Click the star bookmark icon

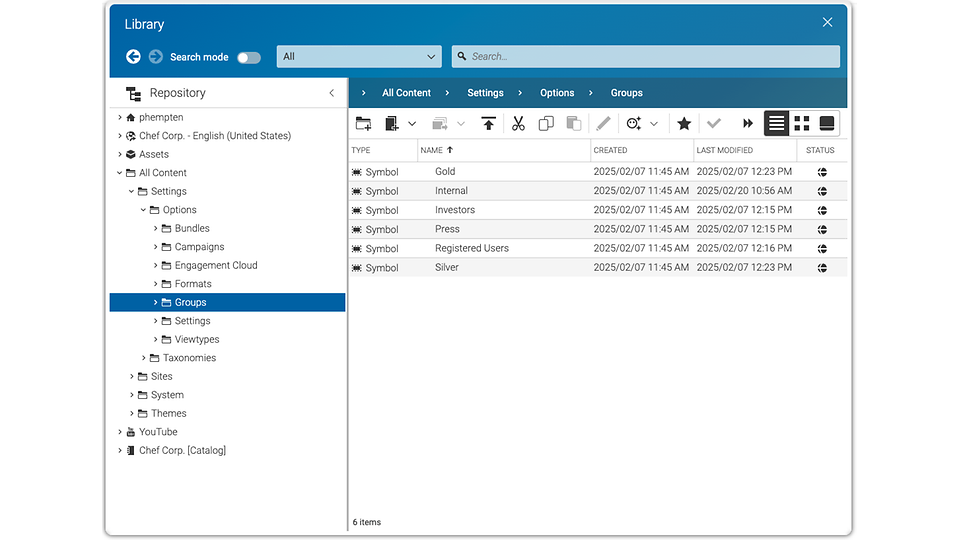[684, 124]
